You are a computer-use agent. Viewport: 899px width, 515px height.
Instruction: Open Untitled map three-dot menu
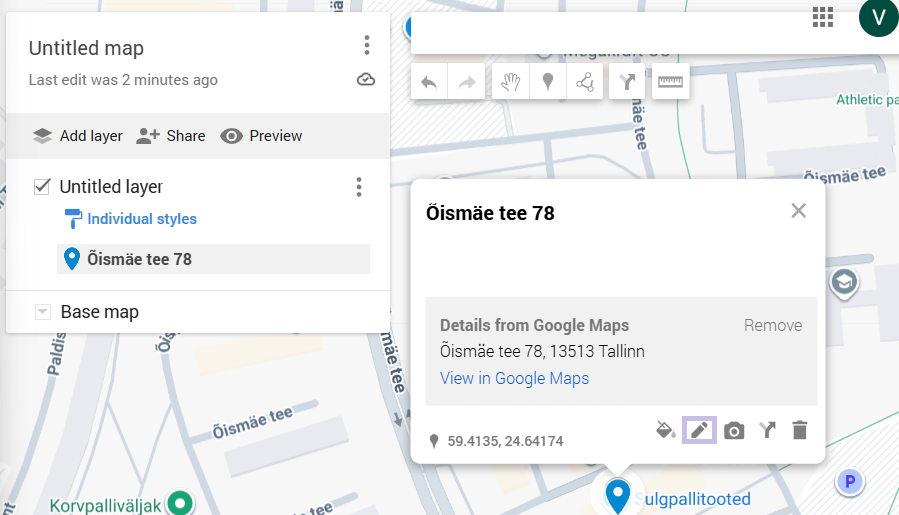click(x=367, y=45)
